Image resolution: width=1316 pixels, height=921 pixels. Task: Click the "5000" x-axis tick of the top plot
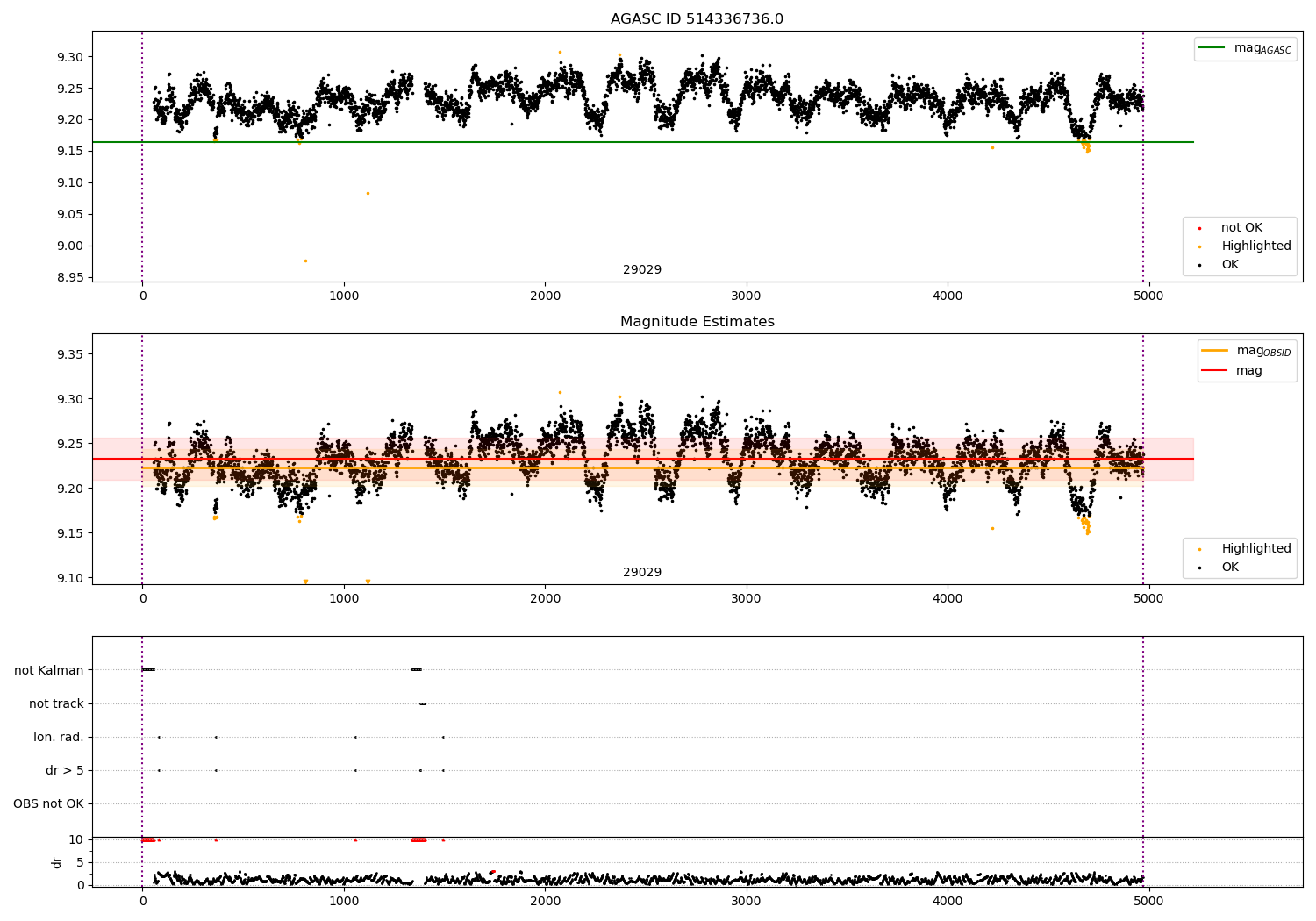tap(1148, 296)
